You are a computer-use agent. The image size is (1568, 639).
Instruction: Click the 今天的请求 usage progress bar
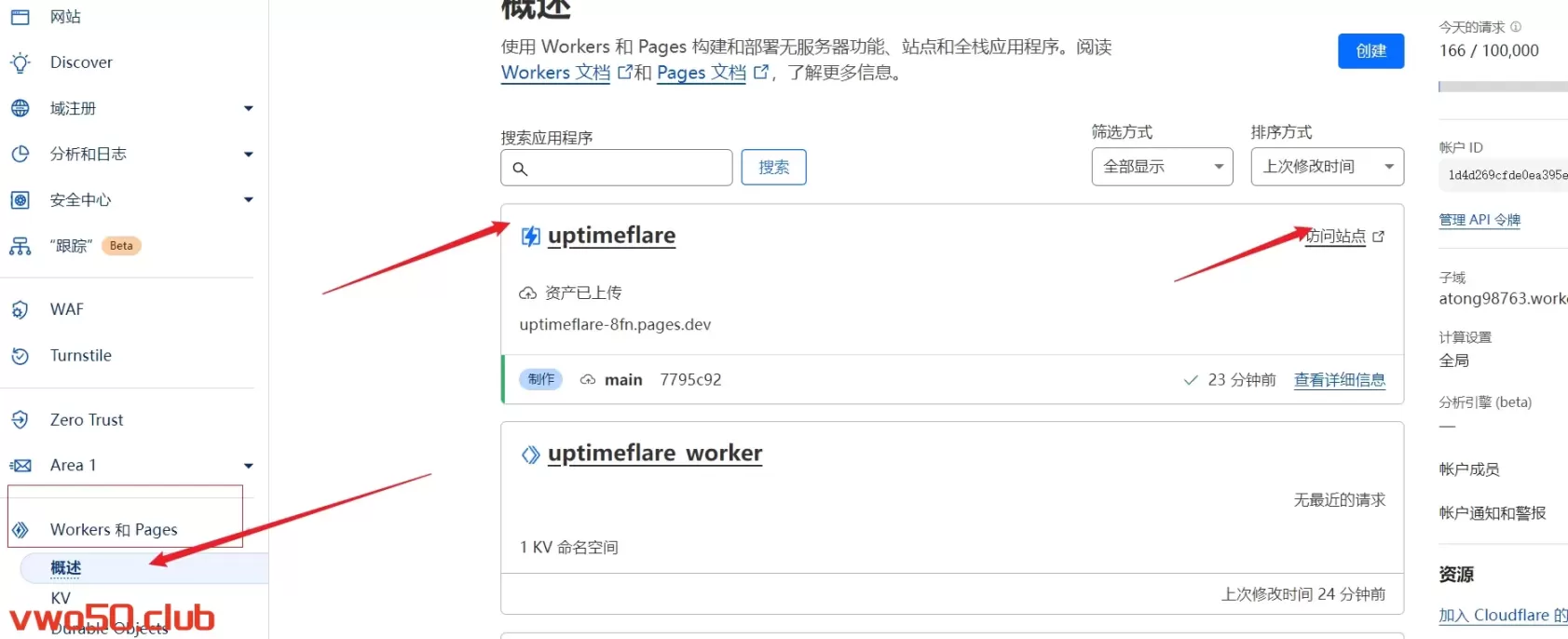[1502, 87]
